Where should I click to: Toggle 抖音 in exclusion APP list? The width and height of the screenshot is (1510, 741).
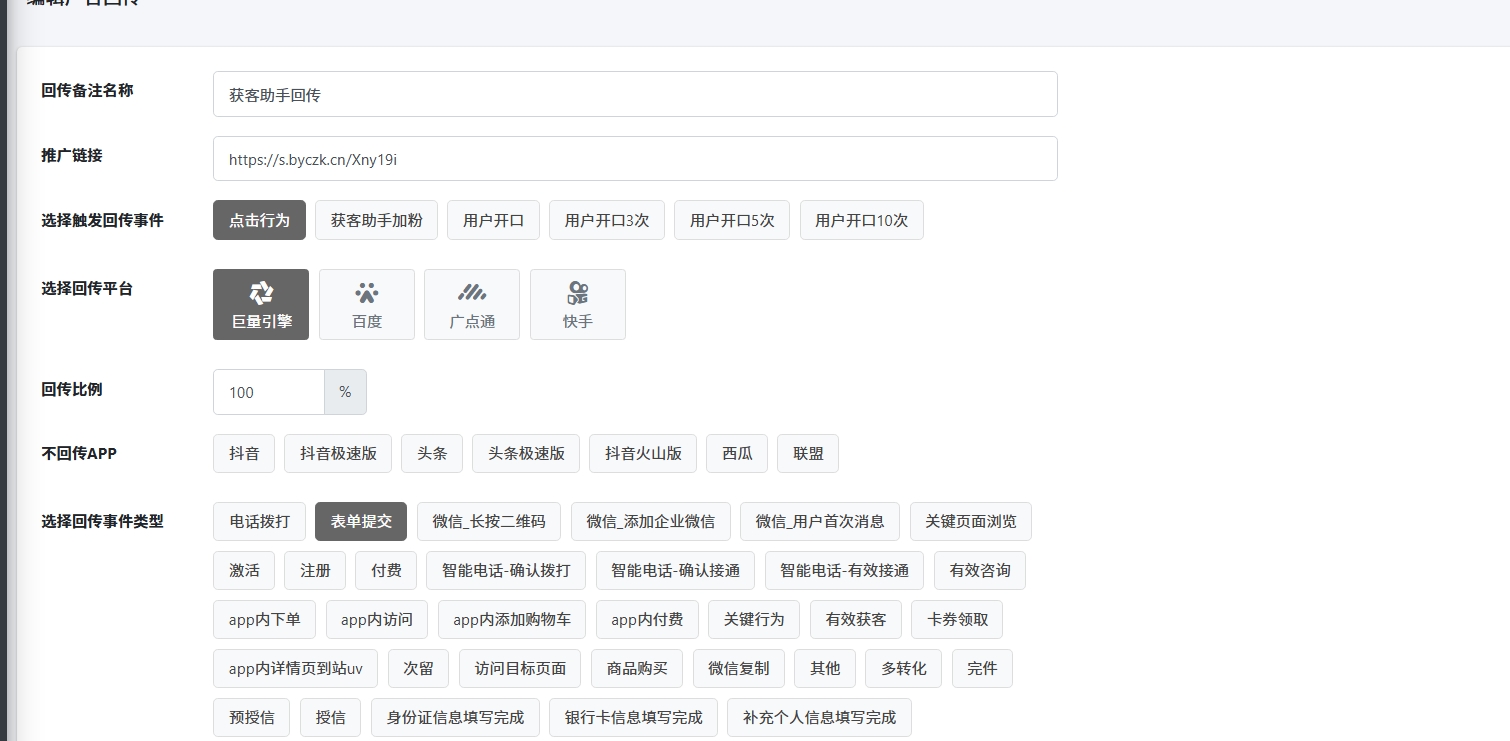click(244, 453)
